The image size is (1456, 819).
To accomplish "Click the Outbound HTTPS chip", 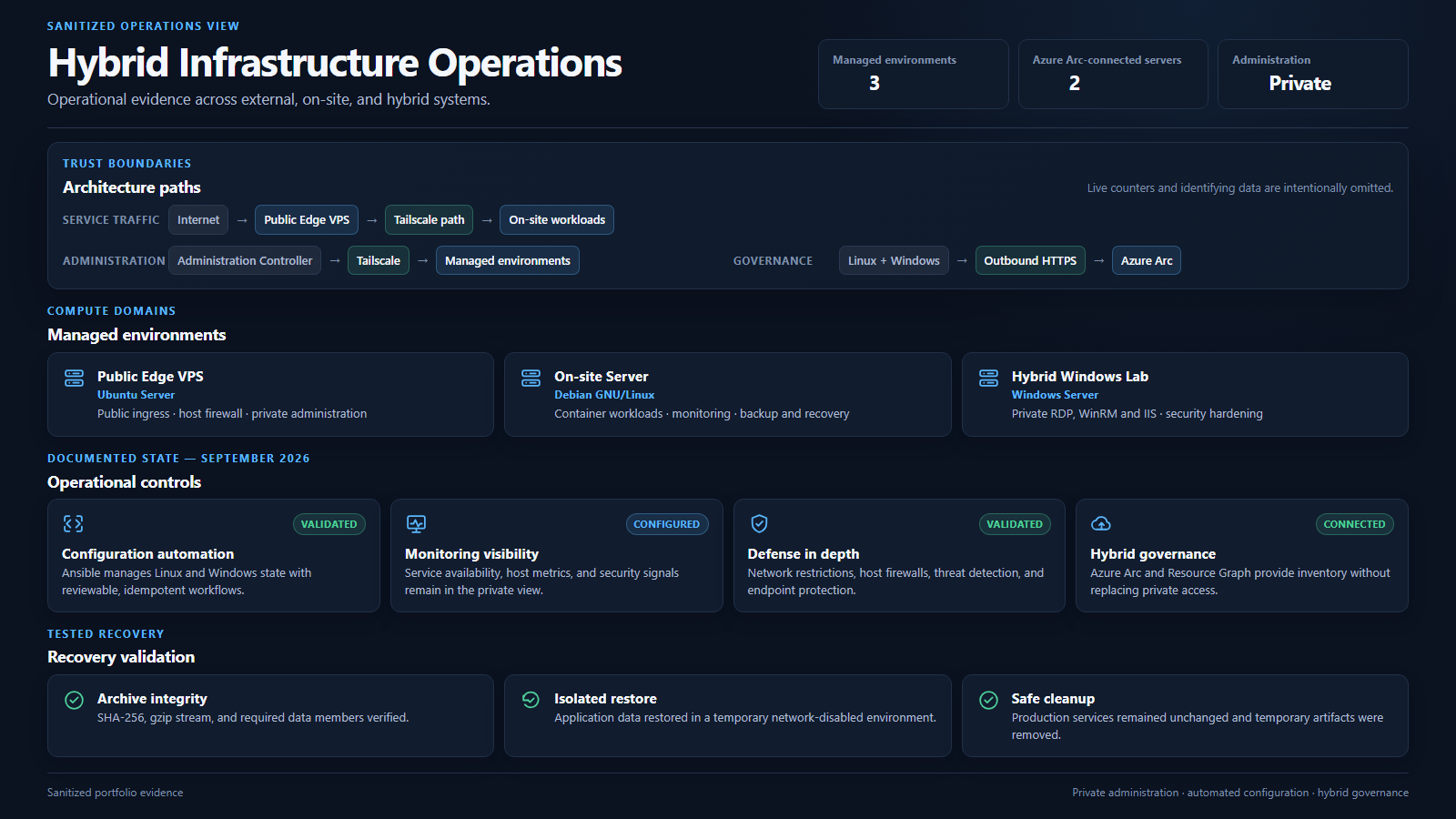I will point(1030,261).
